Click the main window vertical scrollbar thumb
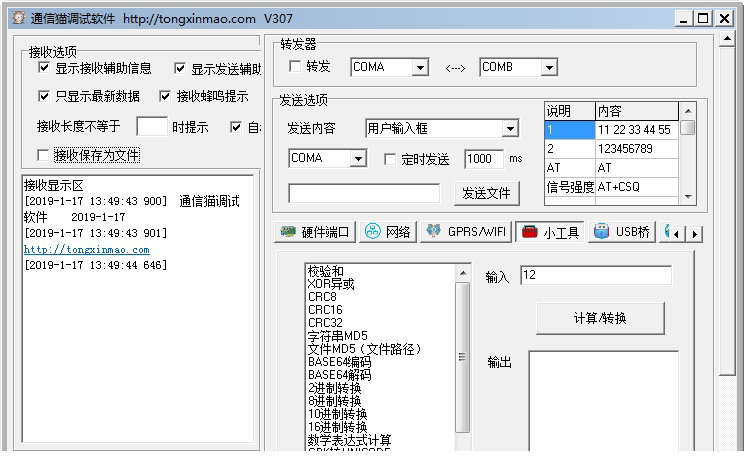The height and width of the screenshot is (469, 744). click(x=727, y=211)
